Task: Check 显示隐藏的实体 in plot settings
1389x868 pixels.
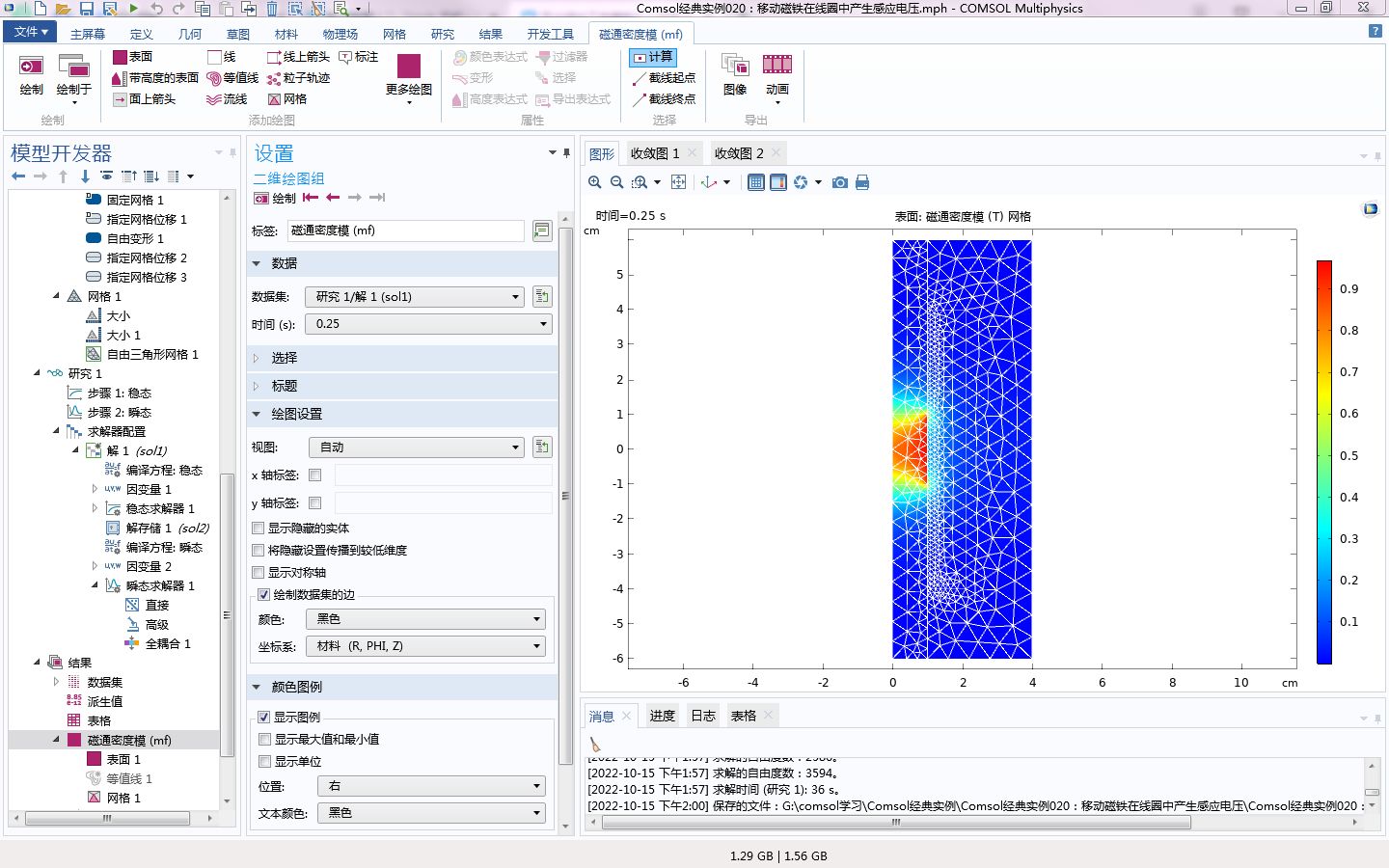Action: coord(259,528)
